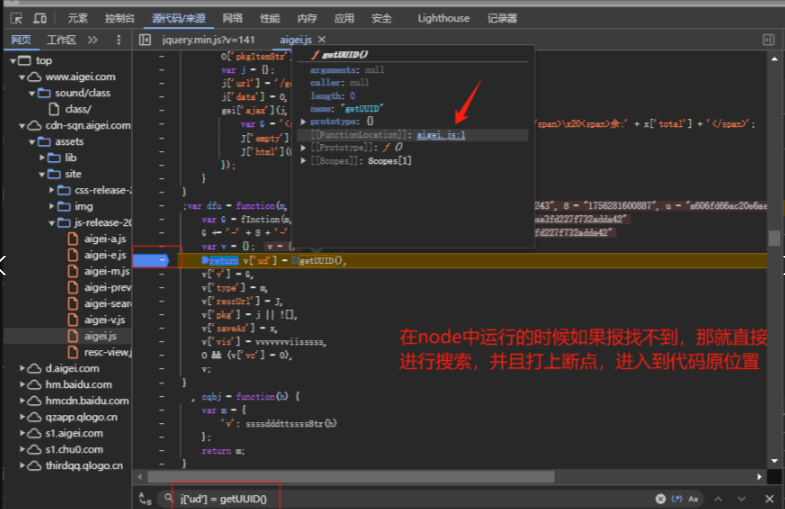Close the search bar

(x=769, y=498)
